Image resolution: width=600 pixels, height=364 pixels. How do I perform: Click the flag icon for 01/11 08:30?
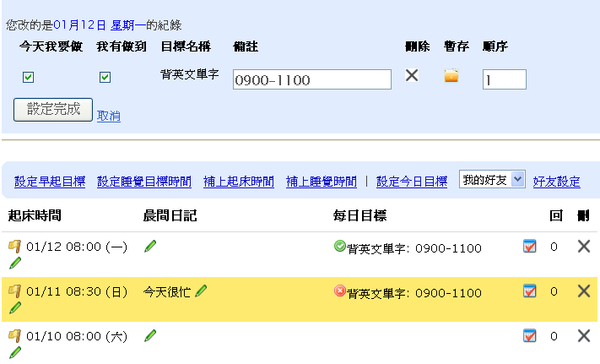[15, 291]
